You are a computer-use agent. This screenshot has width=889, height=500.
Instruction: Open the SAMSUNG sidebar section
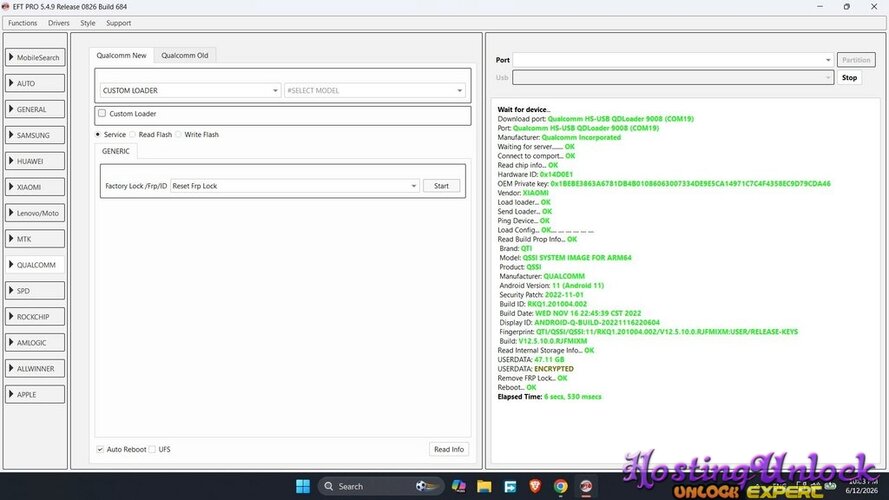point(35,135)
